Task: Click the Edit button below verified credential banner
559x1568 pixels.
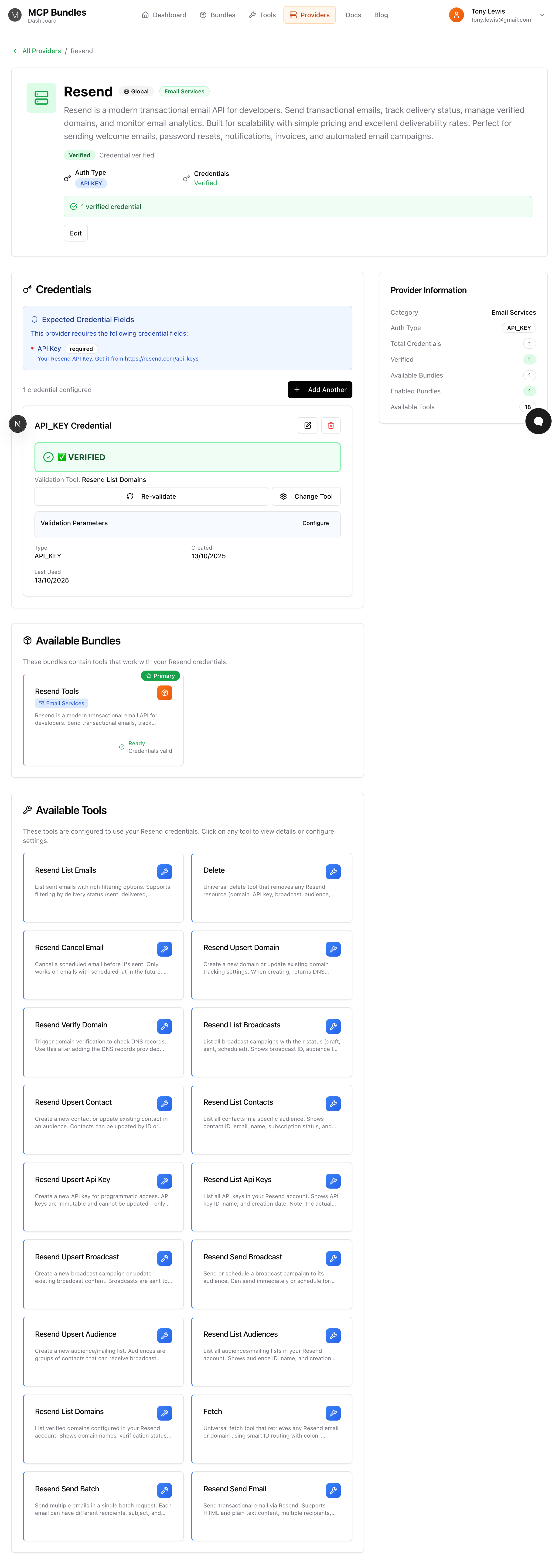Action: 75,233
